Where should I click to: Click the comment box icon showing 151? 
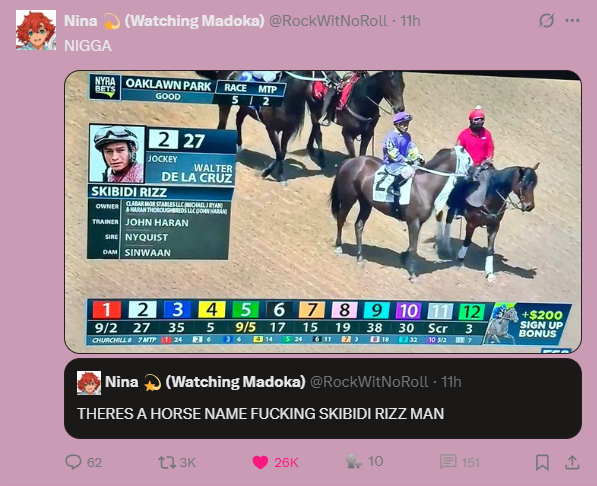coord(448,462)
